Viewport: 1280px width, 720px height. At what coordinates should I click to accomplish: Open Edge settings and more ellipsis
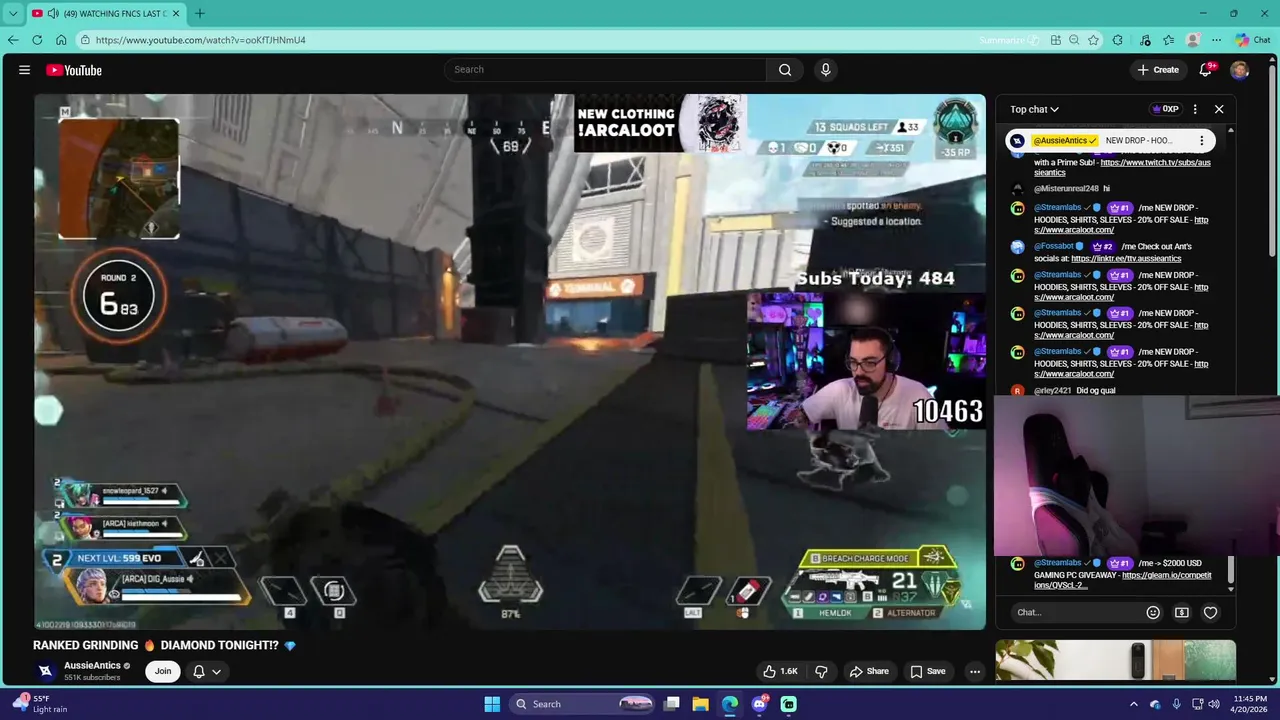point(1216,40)
